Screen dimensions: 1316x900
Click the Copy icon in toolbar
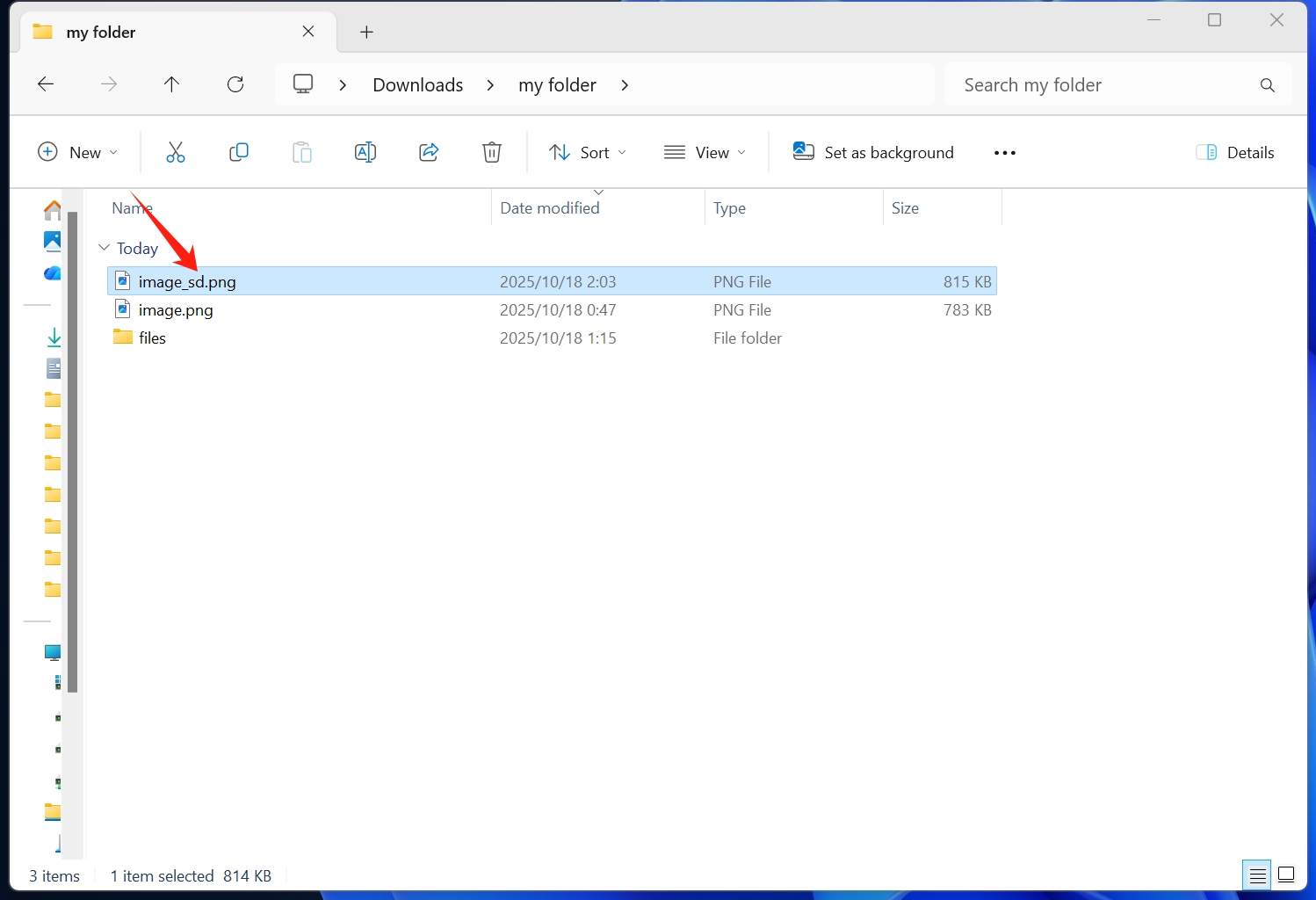point(238,153)
